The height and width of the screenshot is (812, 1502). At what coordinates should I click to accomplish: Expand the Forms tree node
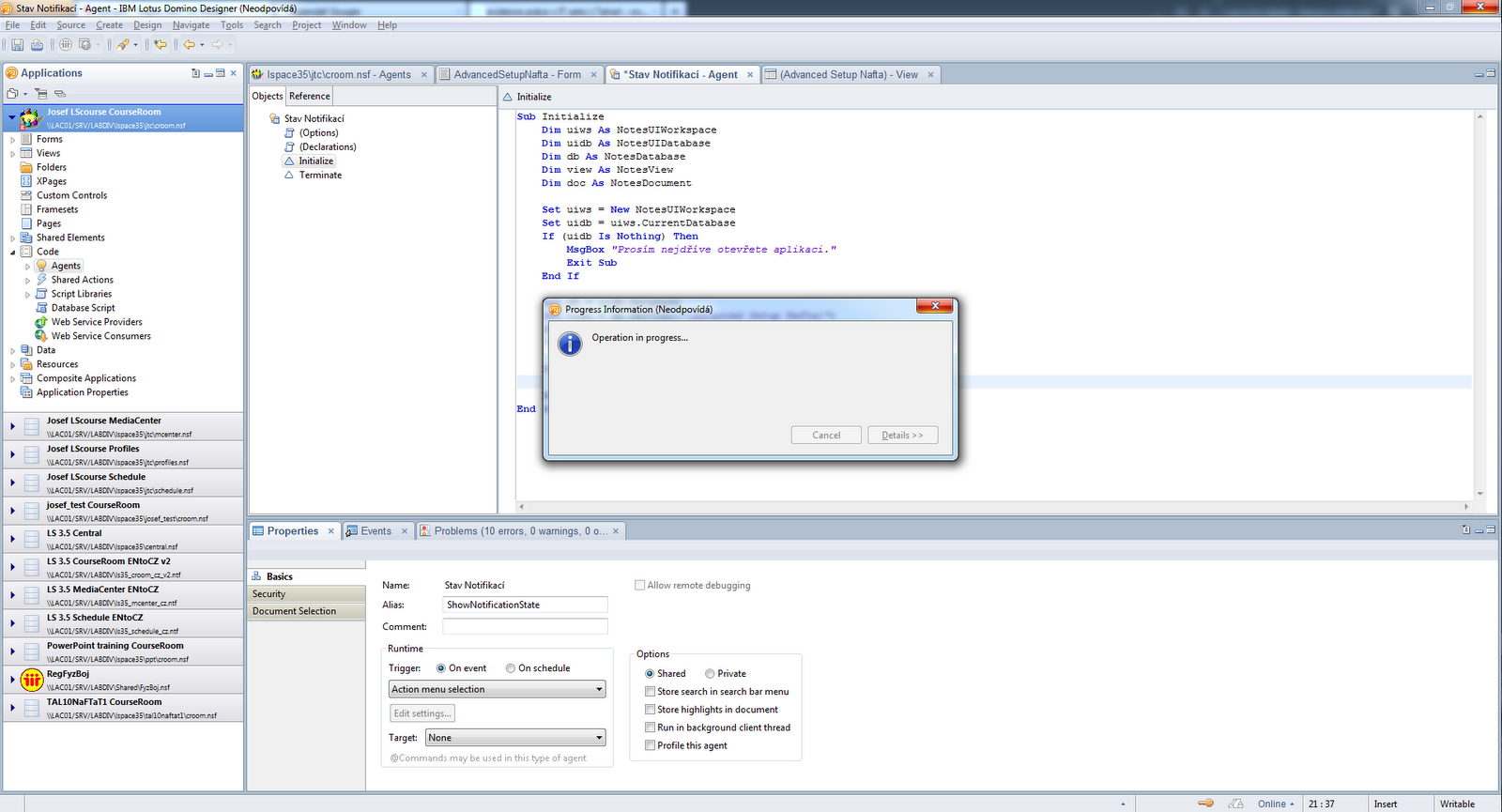pyautogui.click(x=13, y=140)
